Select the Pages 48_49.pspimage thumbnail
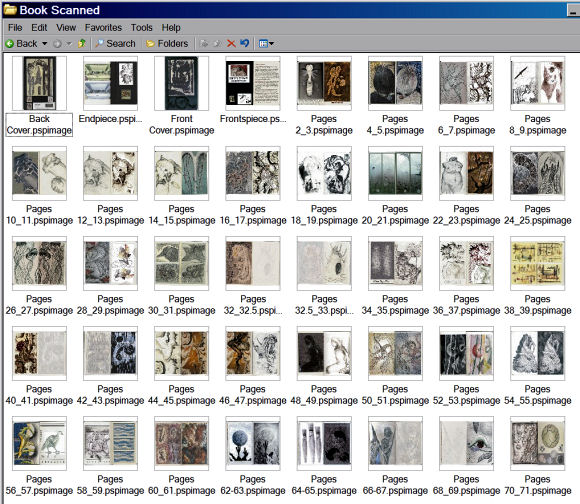The image size is (580, 504). tap(324, 354)
